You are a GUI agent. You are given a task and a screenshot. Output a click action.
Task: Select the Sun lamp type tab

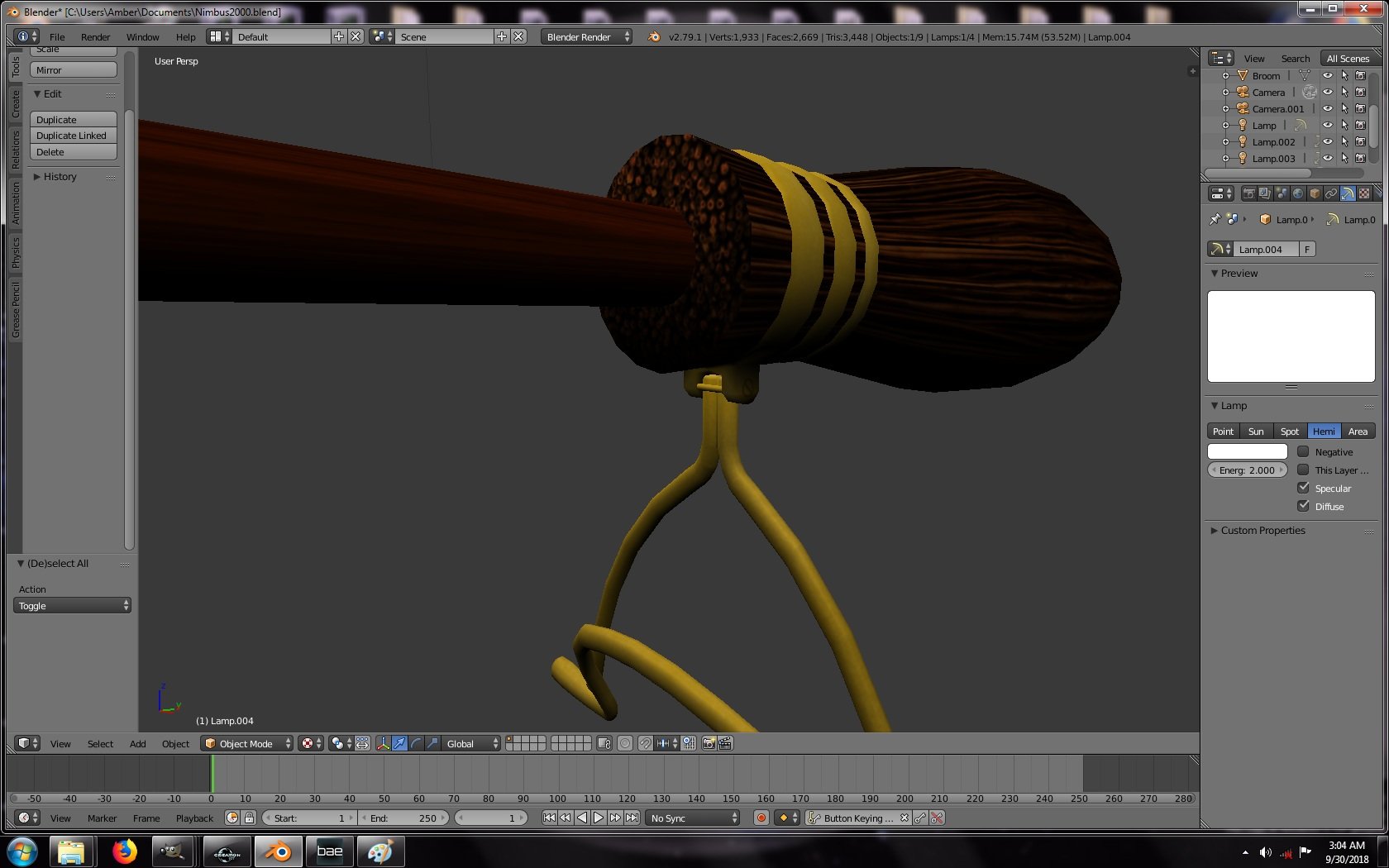(x=1256, y=431)
